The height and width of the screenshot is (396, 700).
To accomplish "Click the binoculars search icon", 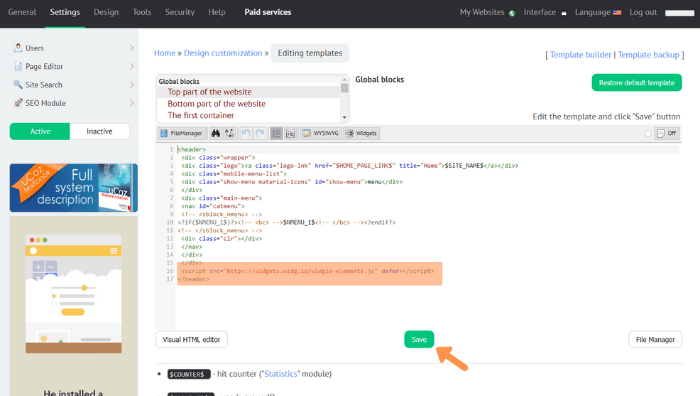I will (x=216, y=133).
